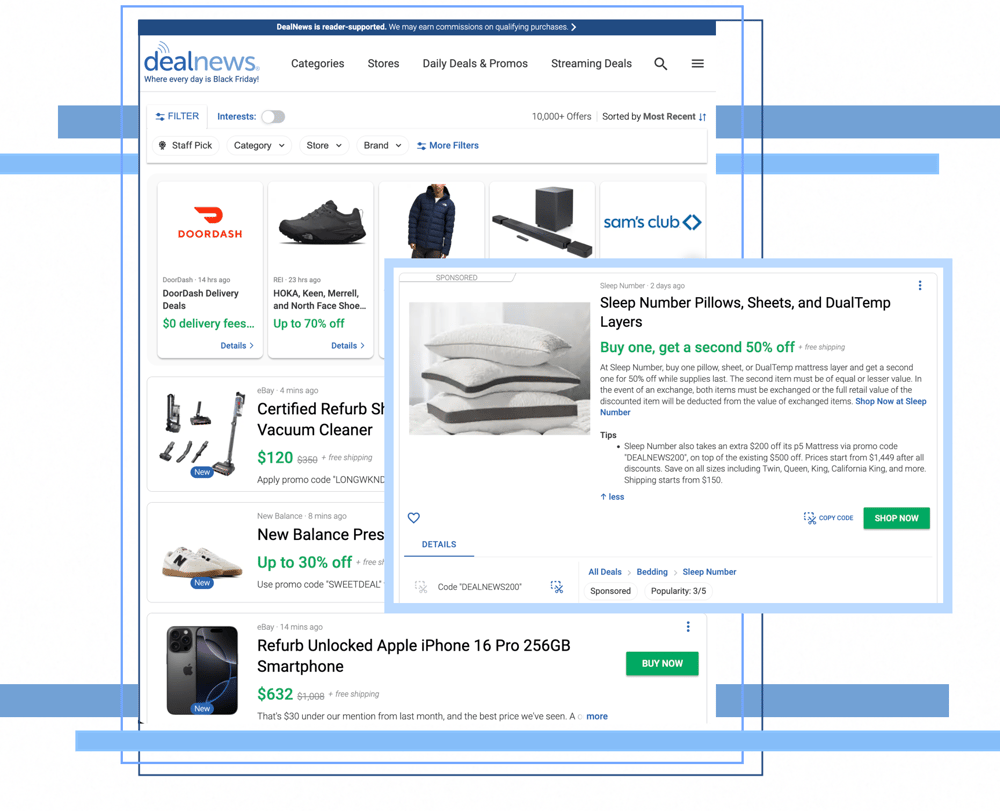Favorite the Sleep Number deal with the heart icon

[x=413, y=518]
